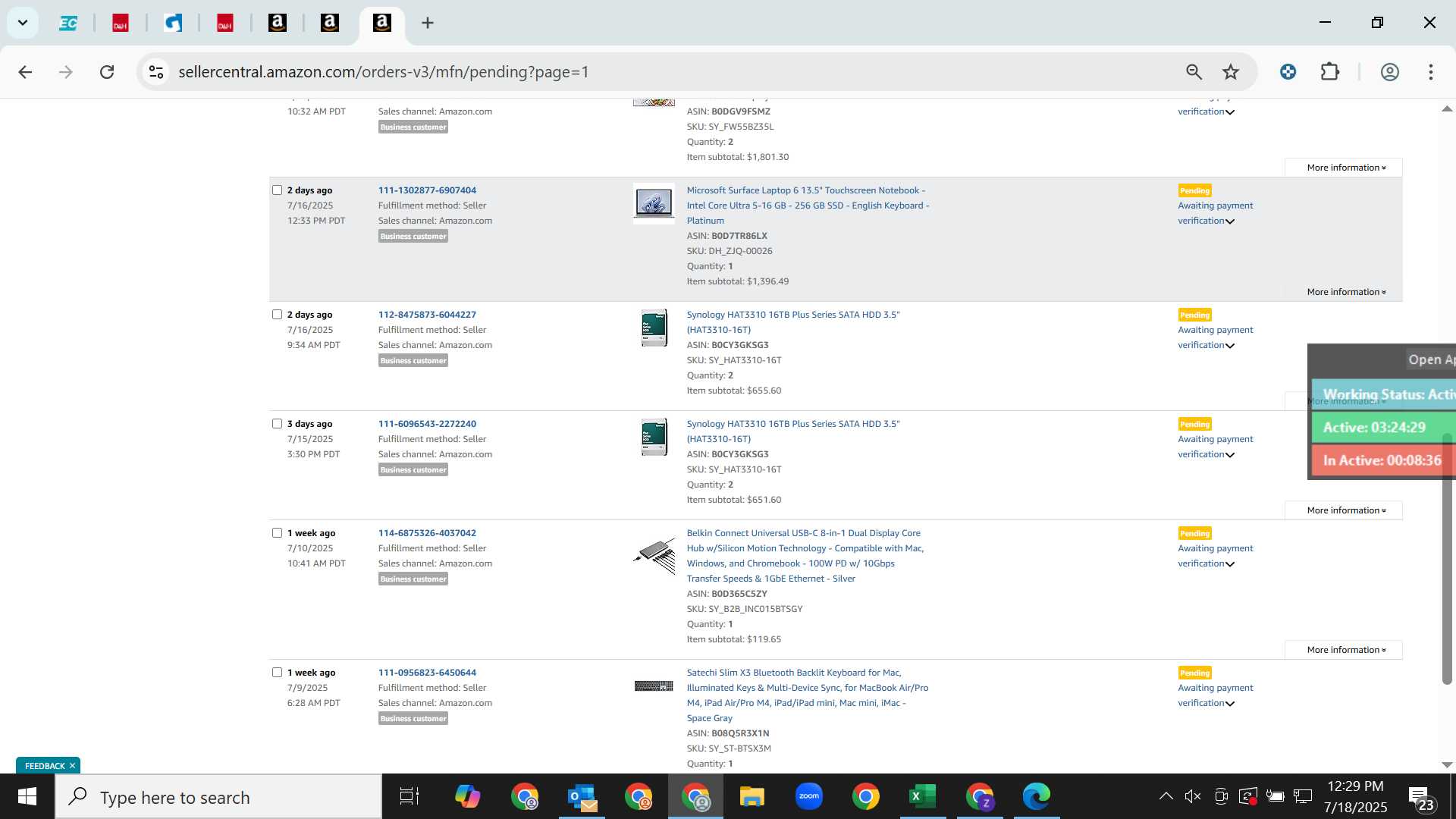1456x819 pixels.
Task: Click the Surface Laptop product thumbnail
Action: pyautogui.click(x=654, y=203)
